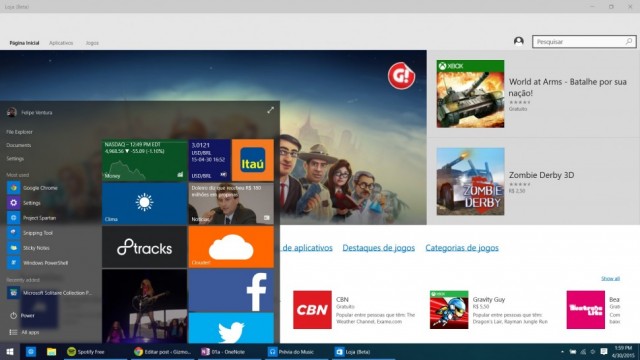Open Spotify Free from the taskbar
Image resolution: width=640 pixels, height=360 pixels.
click(86, 351)
